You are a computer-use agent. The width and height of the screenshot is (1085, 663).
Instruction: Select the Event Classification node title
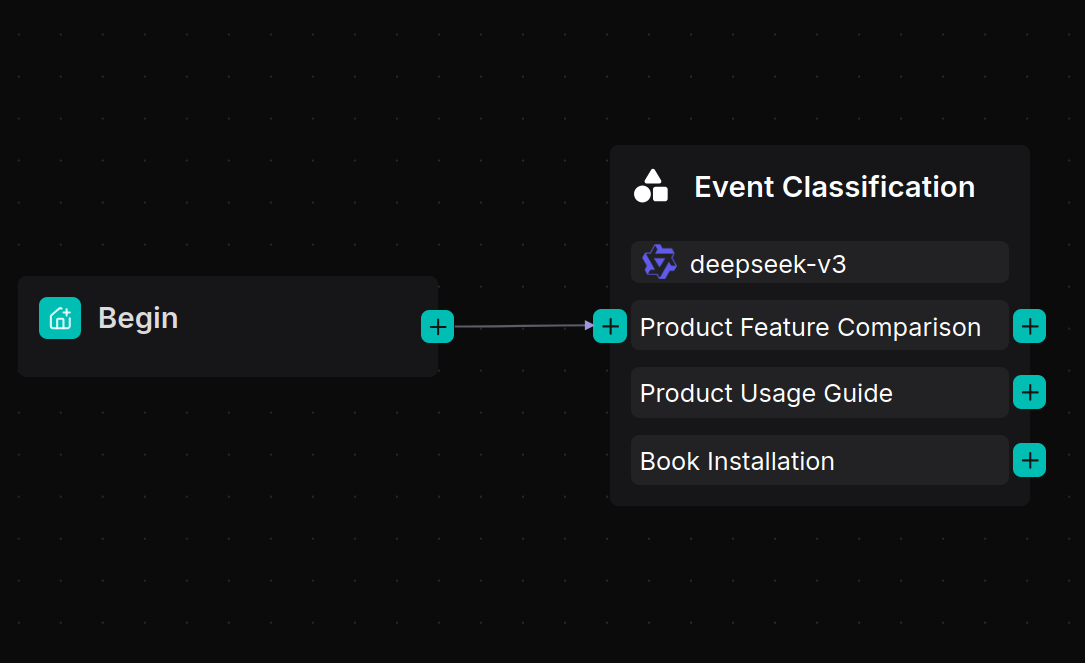coord(835,187)
